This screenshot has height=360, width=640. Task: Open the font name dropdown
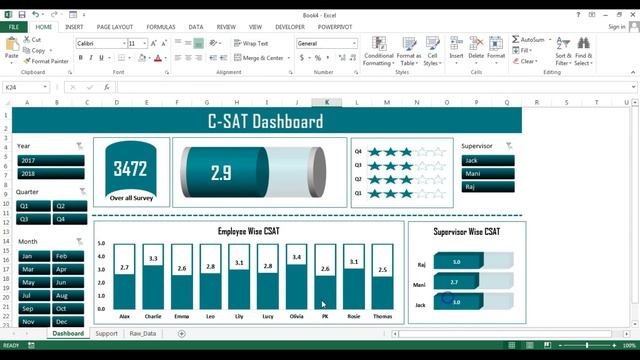pos(124,43)
